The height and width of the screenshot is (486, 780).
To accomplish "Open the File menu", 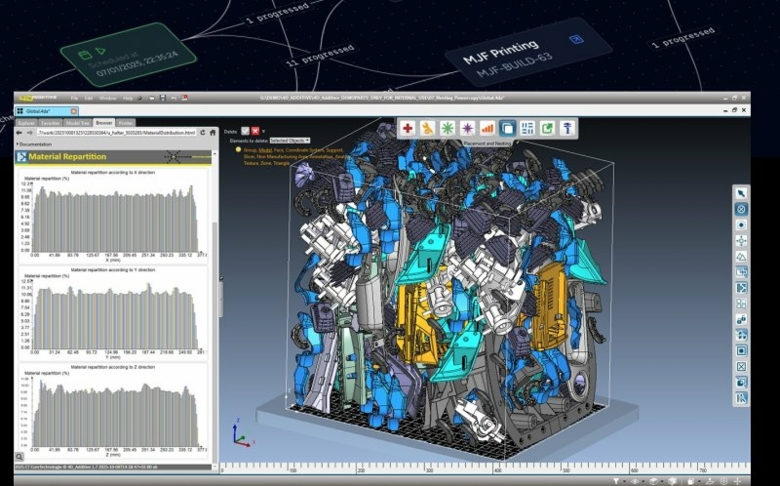I will pos(74,98).
